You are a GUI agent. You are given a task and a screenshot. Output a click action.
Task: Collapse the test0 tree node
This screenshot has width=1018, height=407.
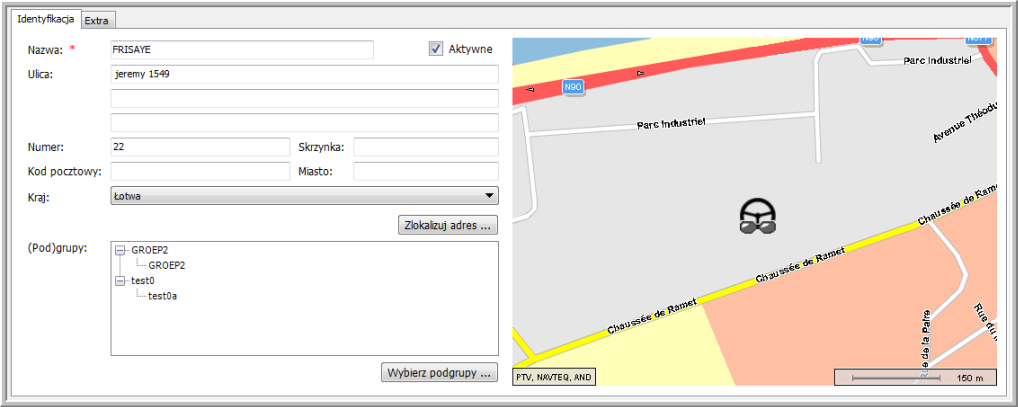[x=121, y=281]
